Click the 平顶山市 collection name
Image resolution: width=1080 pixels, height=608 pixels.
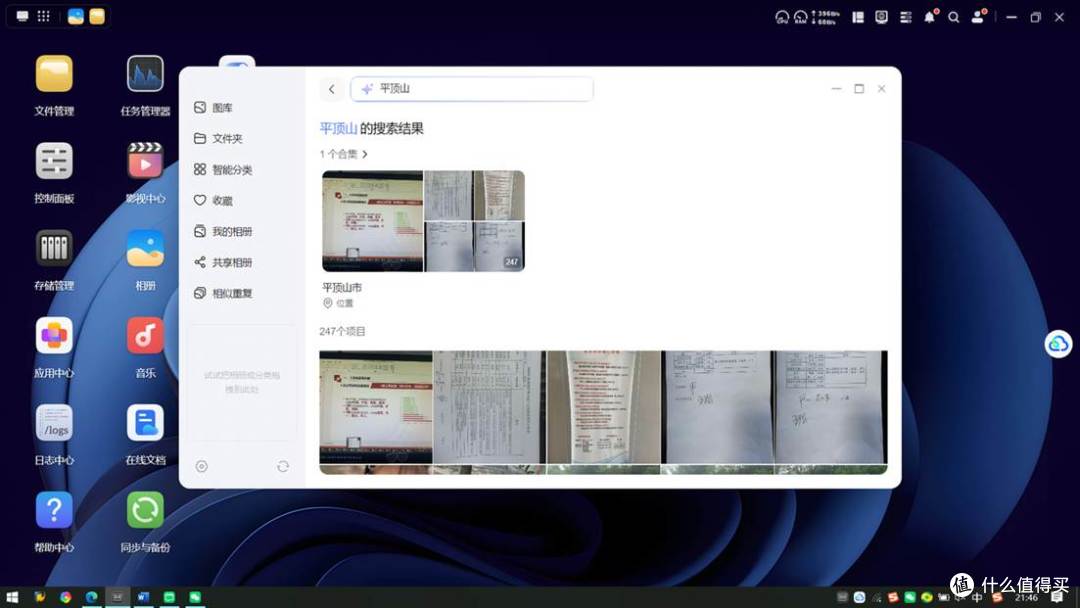pyautogui.click(x=342, y=287)
